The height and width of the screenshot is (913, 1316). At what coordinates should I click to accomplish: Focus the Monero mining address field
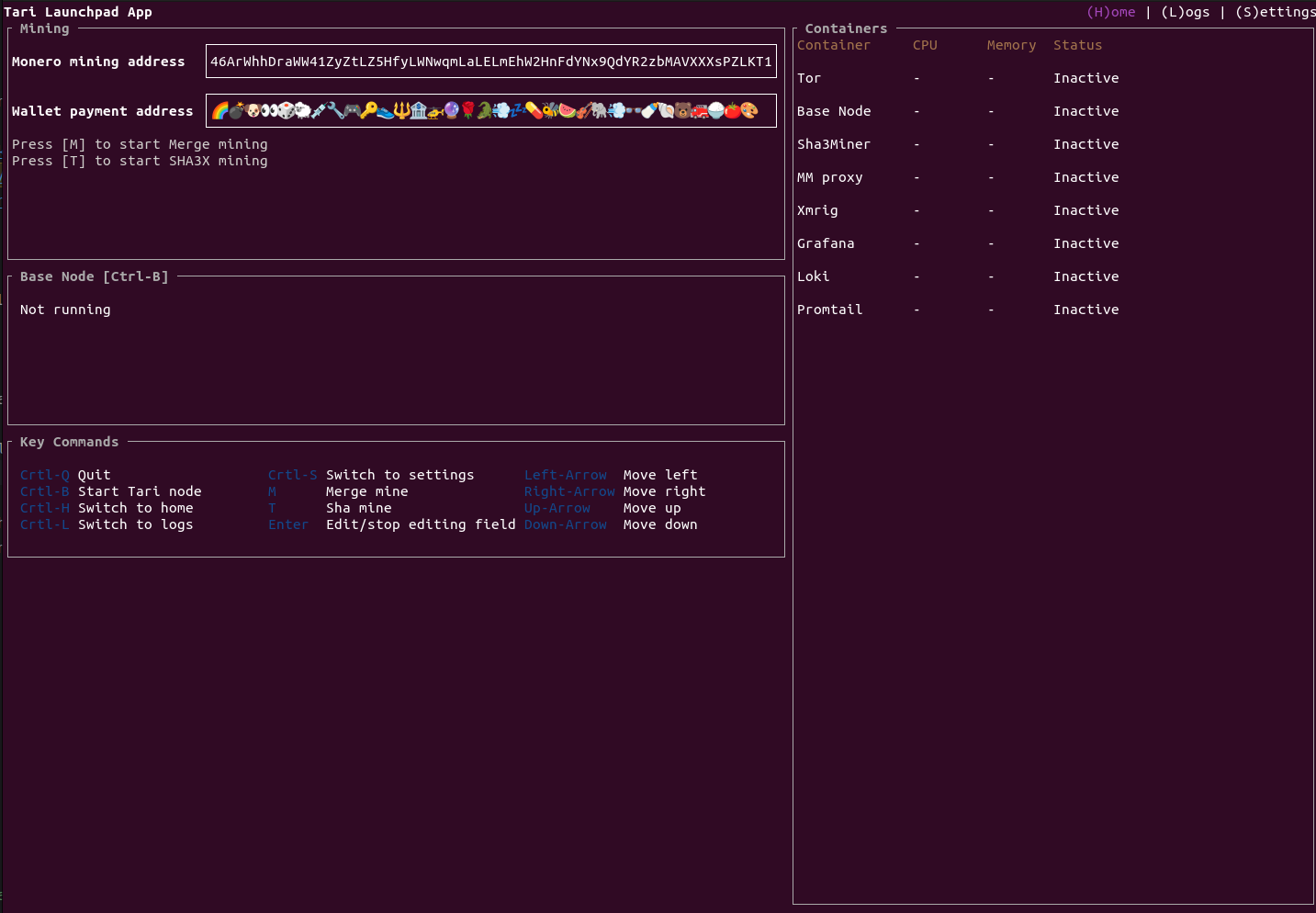pyautogui.click(x=491, y=62)
